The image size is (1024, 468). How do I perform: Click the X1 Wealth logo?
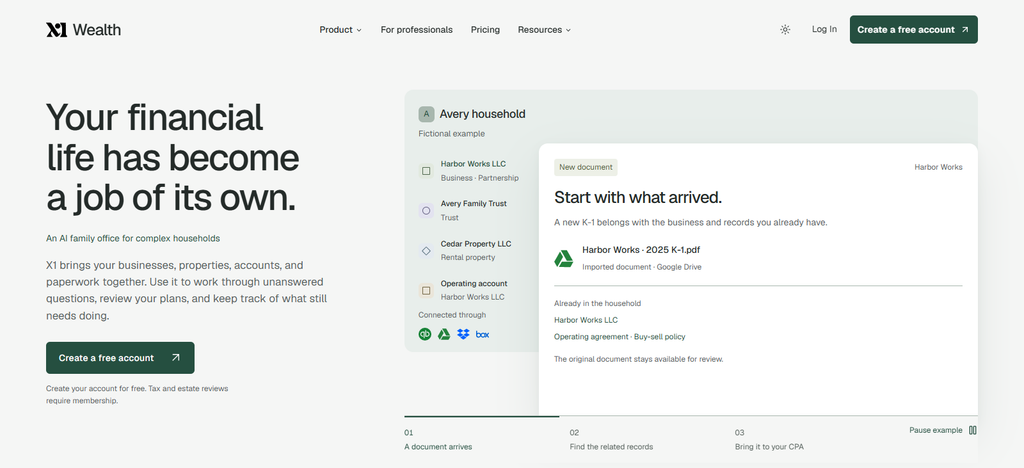pos(84,29)
